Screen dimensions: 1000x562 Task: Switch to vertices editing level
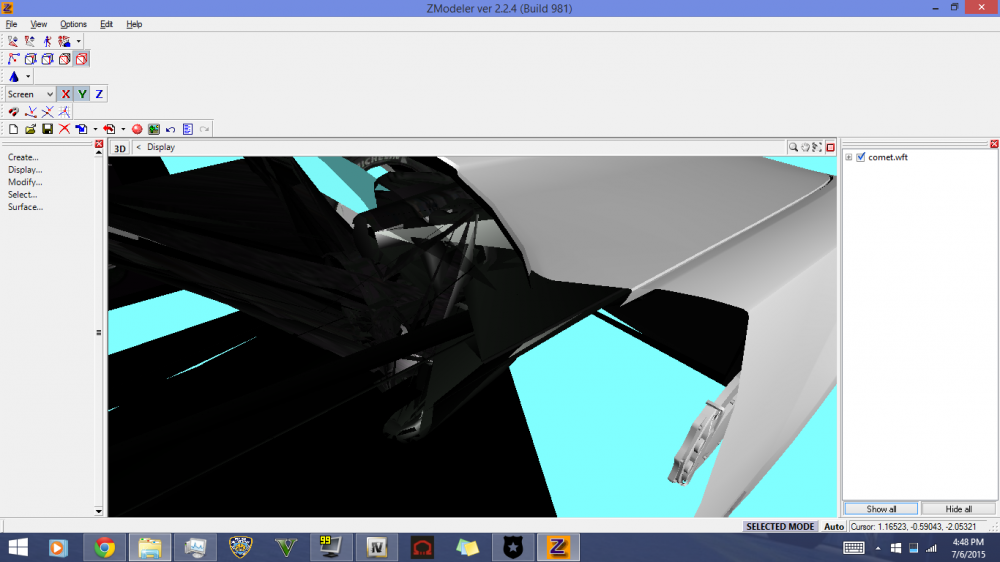[13, 59]
